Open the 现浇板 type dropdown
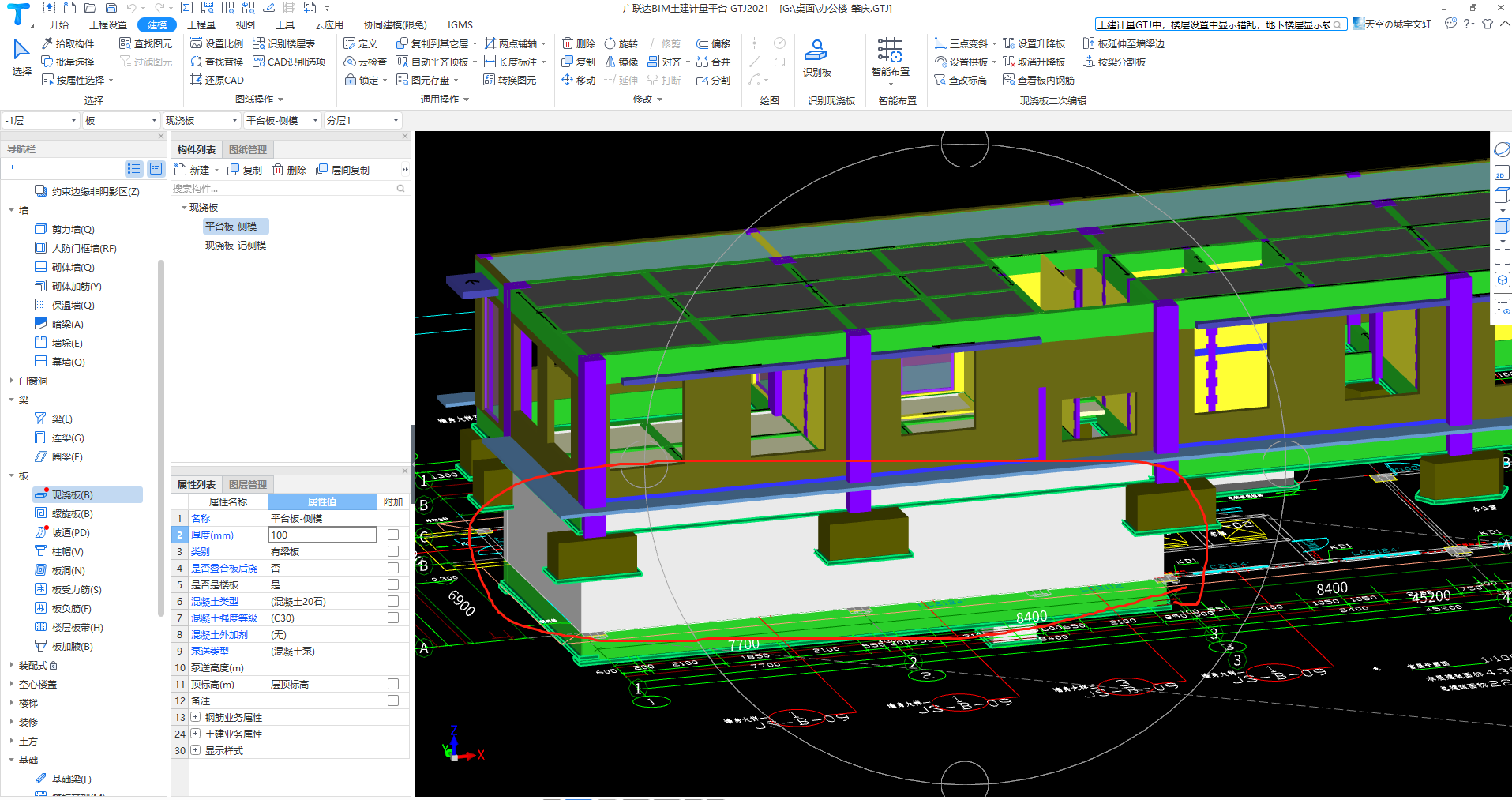Image resolution: width=1512 pixels, height=800 pixels. click(x=201, y=120)
